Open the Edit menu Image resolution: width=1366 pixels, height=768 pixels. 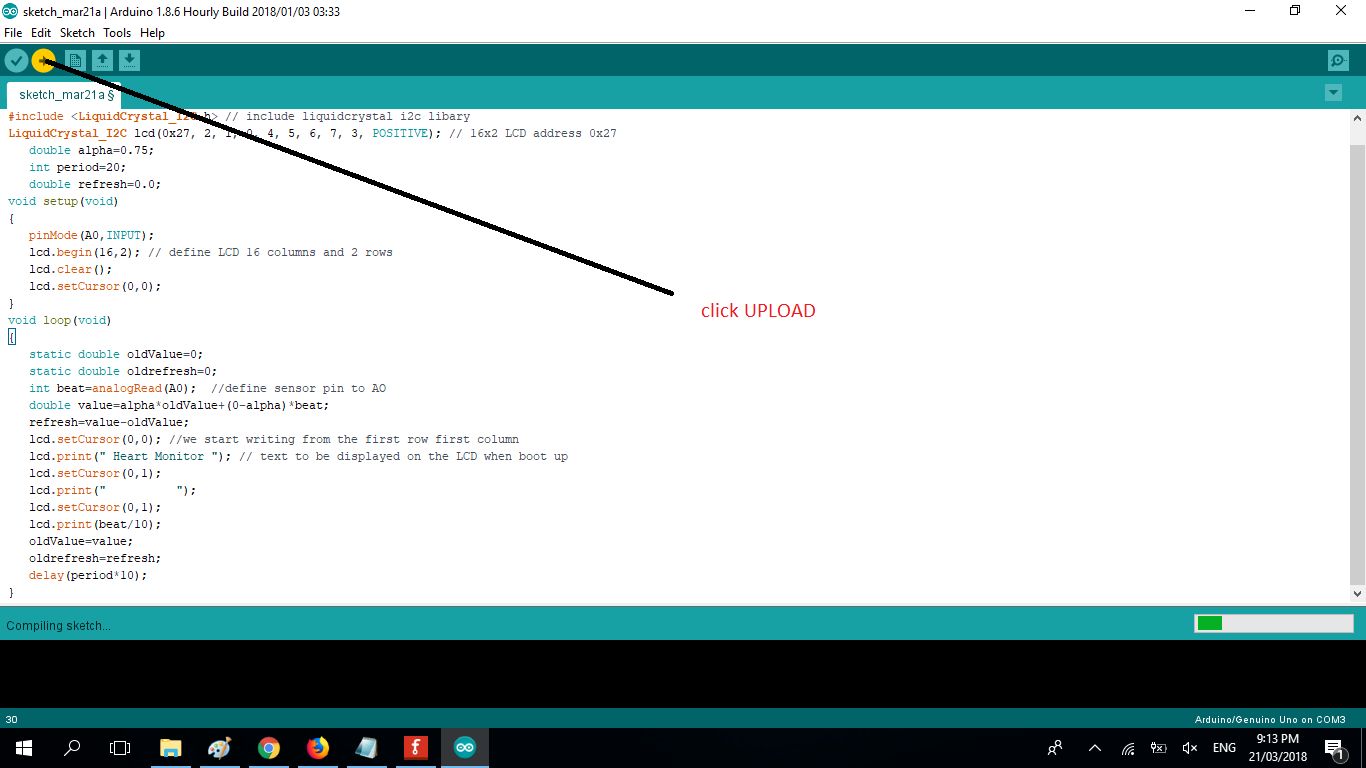click(x=41, y=33)
